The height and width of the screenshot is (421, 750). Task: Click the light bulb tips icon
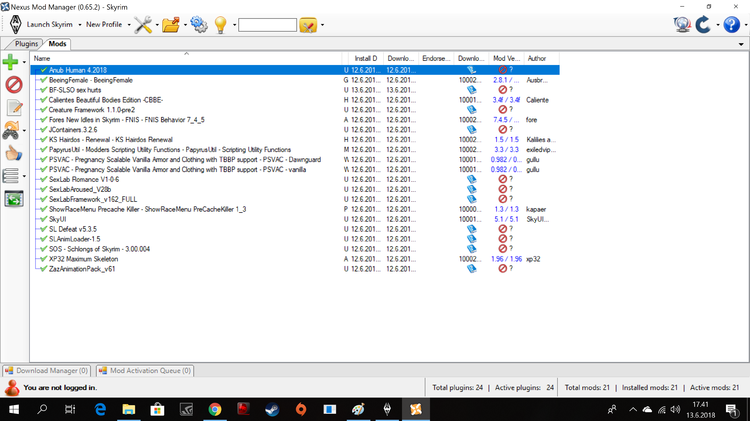(221, 24)
